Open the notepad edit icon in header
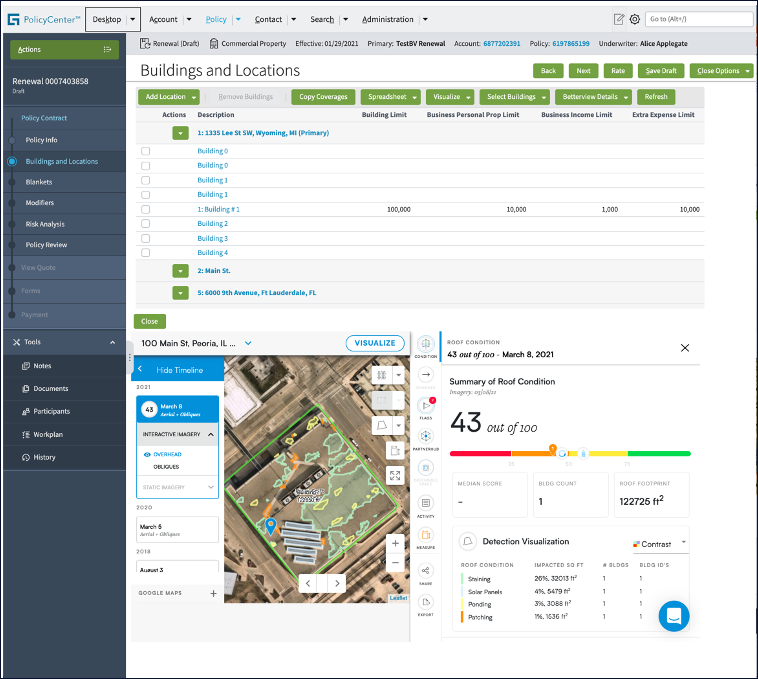This screenshot has height=679, width=758. pos(619,19)
